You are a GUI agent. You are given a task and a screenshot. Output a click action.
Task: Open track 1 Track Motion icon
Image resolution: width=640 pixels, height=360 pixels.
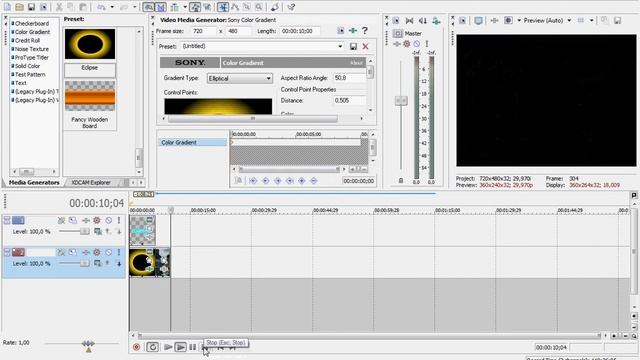point(73,220)
